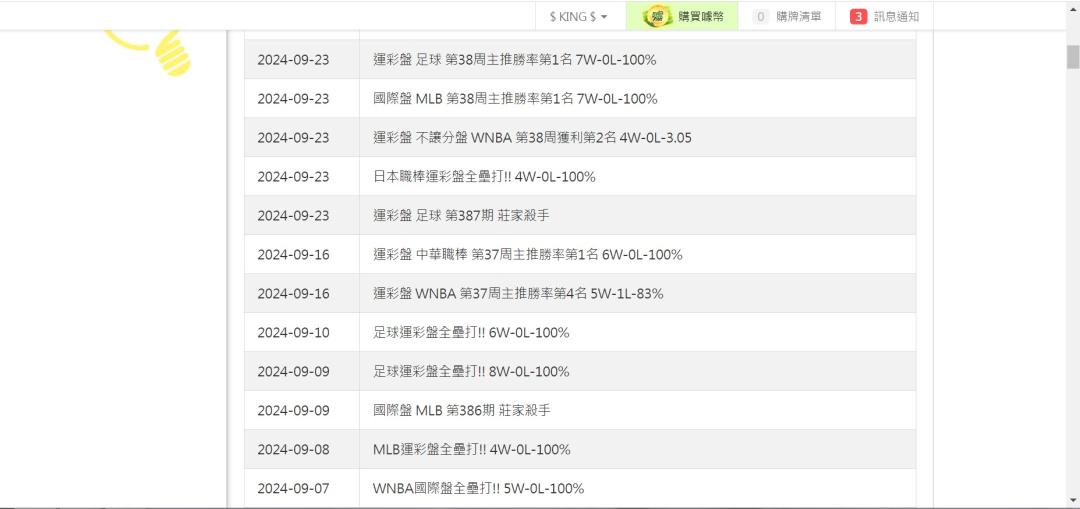Select row 國際盤 MLB 第386期 莊家殺手
Screen dimensions: 1080x509
tap(580, 411)
